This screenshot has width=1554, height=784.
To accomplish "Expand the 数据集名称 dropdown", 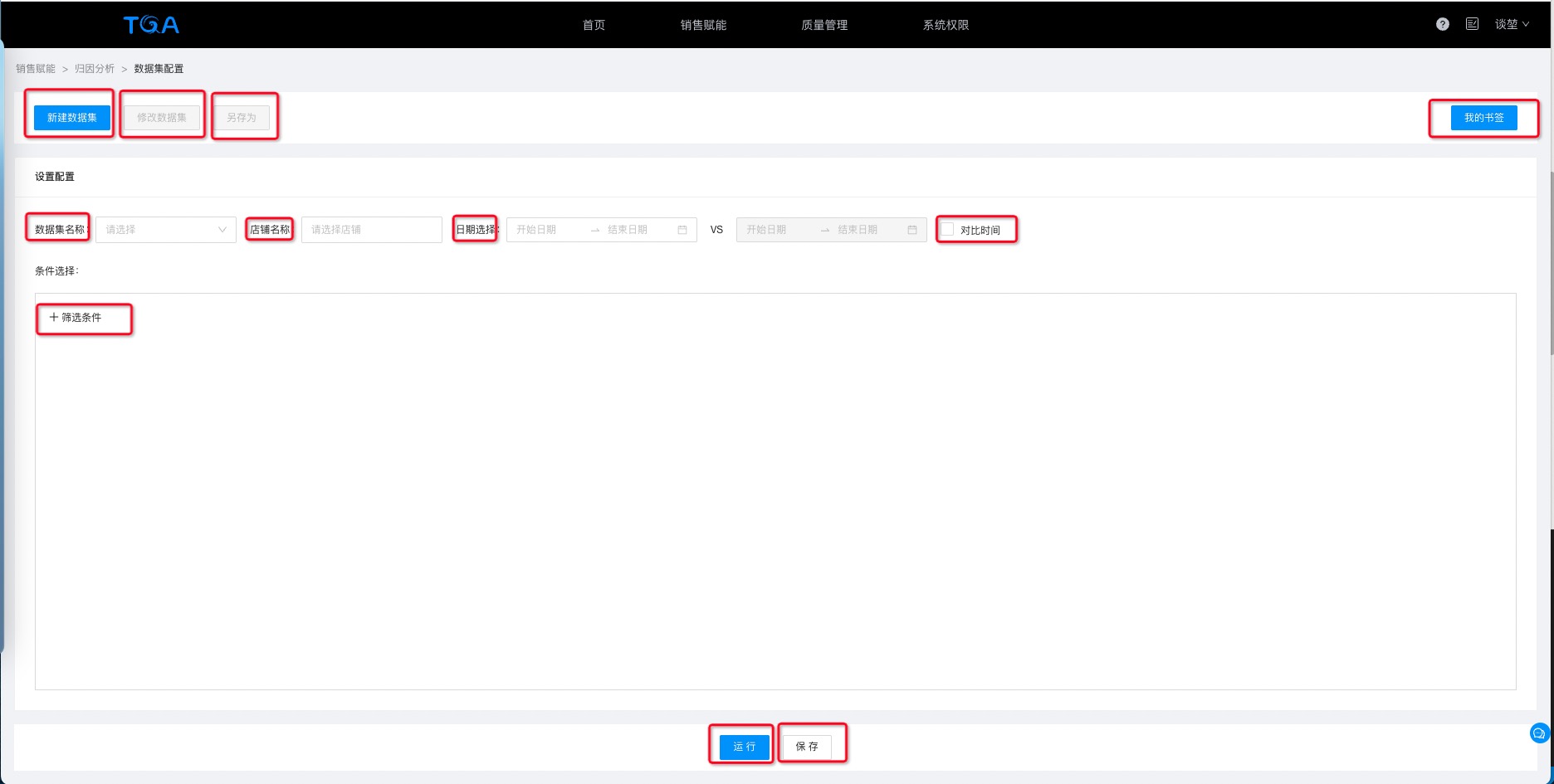I will tap(166, 230).
